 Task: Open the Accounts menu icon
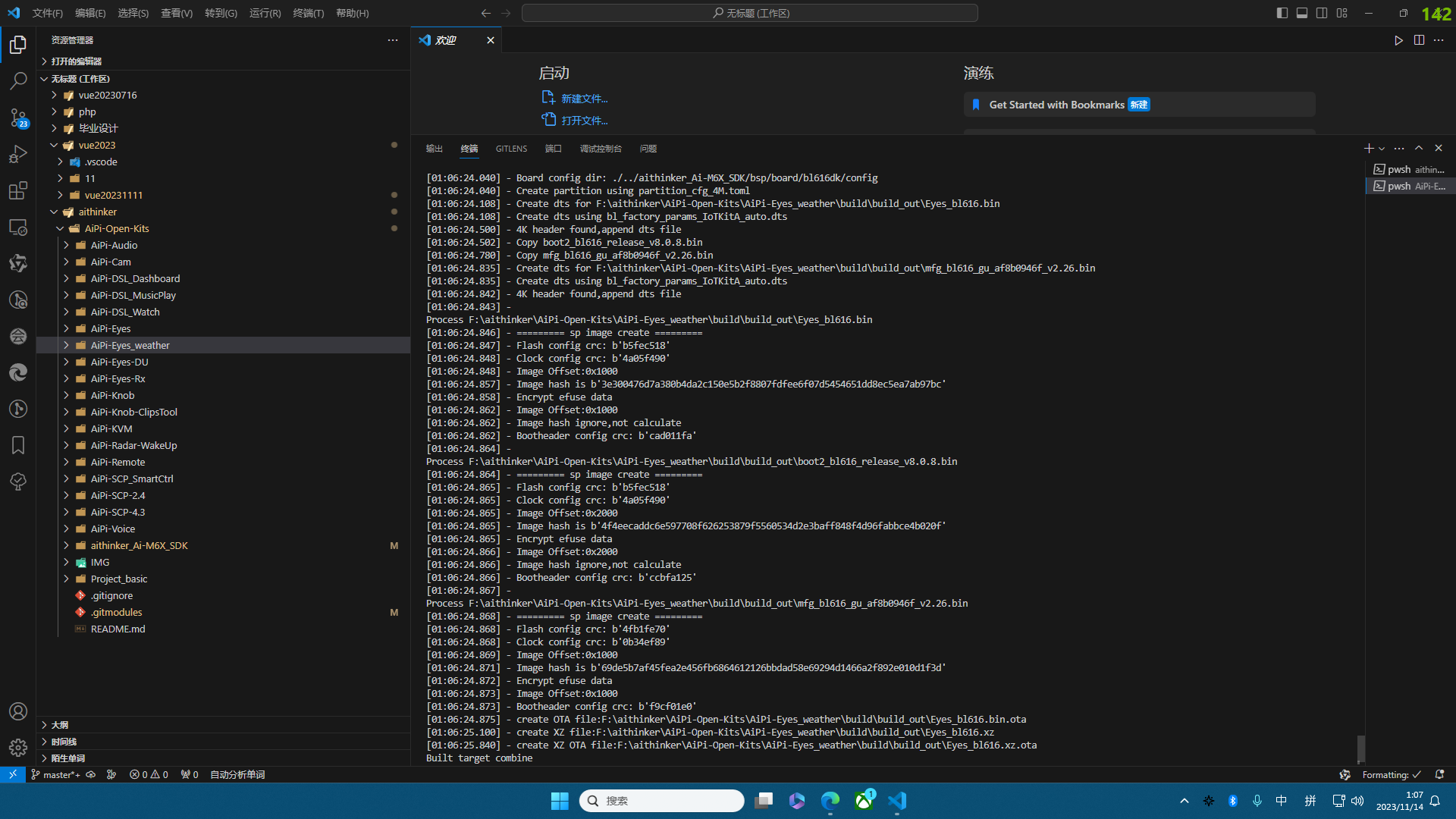[18, 711]
